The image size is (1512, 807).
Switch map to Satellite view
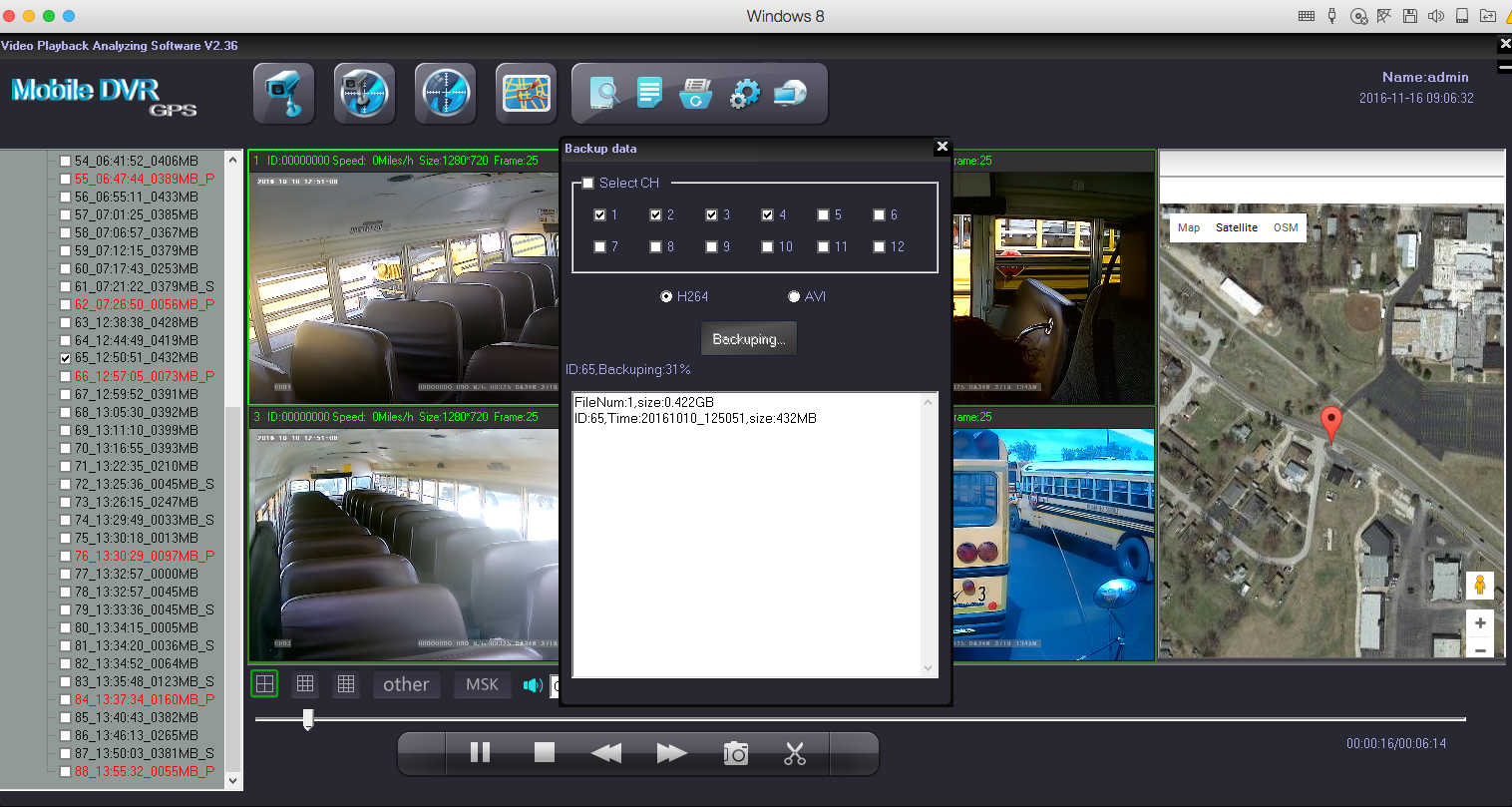pos(1236,227)
